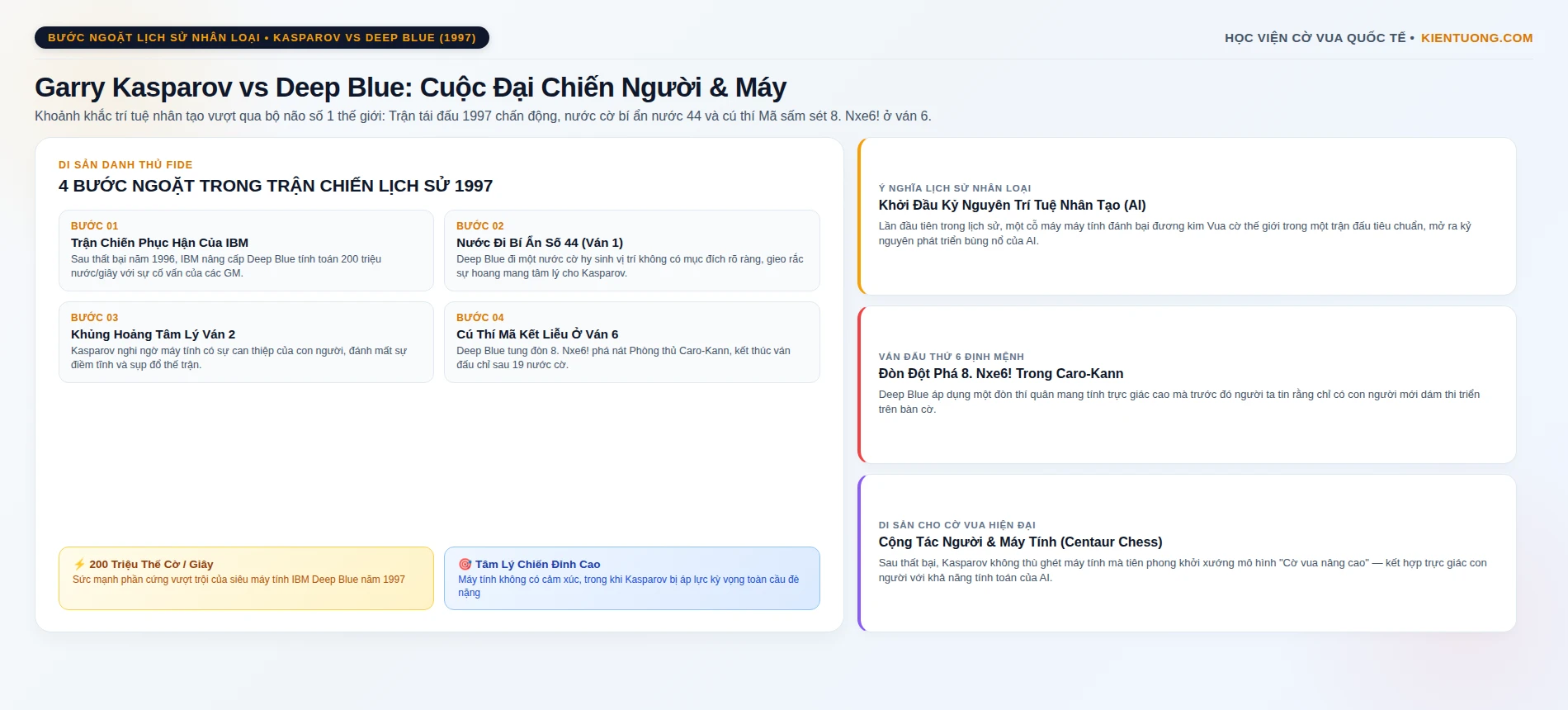Click the lightning bolt icon

pos(79,565)
